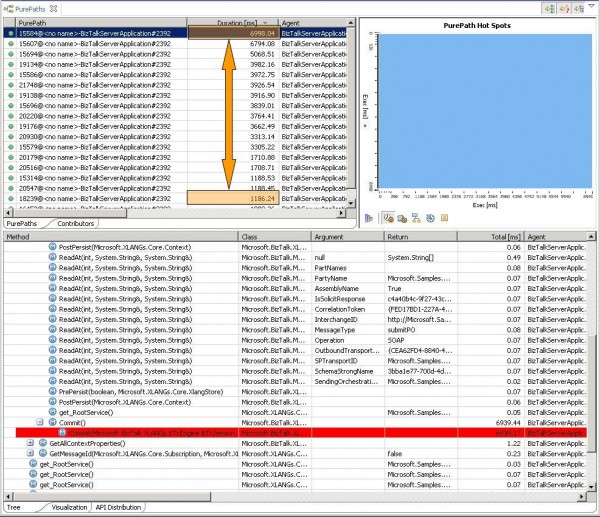Image resolution: width=600 pixels, height=517 pixels.
Task: Click the circular target icon under Hot Spots chart
Action: point(430,218)
